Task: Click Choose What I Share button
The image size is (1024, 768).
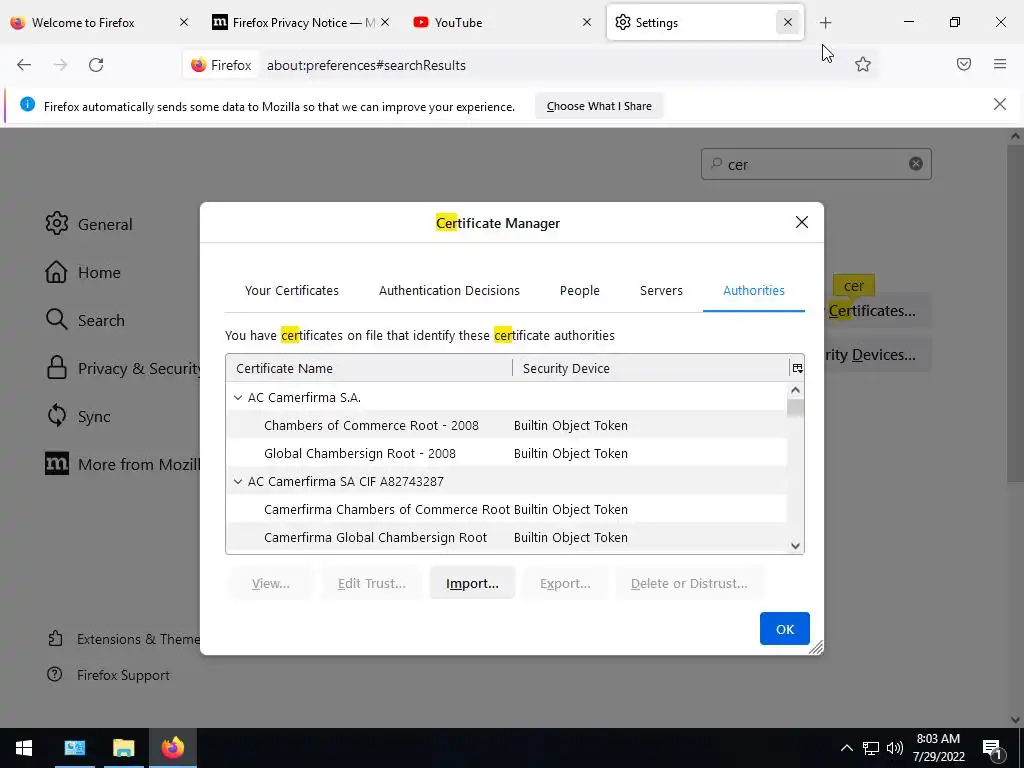Action: click(x=599, y=106)
